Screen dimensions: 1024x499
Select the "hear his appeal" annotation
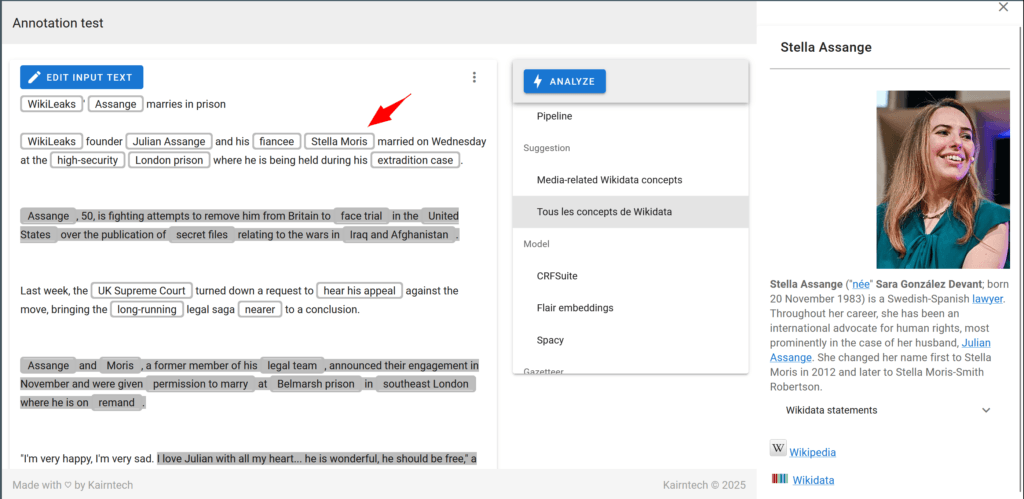click(360, 291)
